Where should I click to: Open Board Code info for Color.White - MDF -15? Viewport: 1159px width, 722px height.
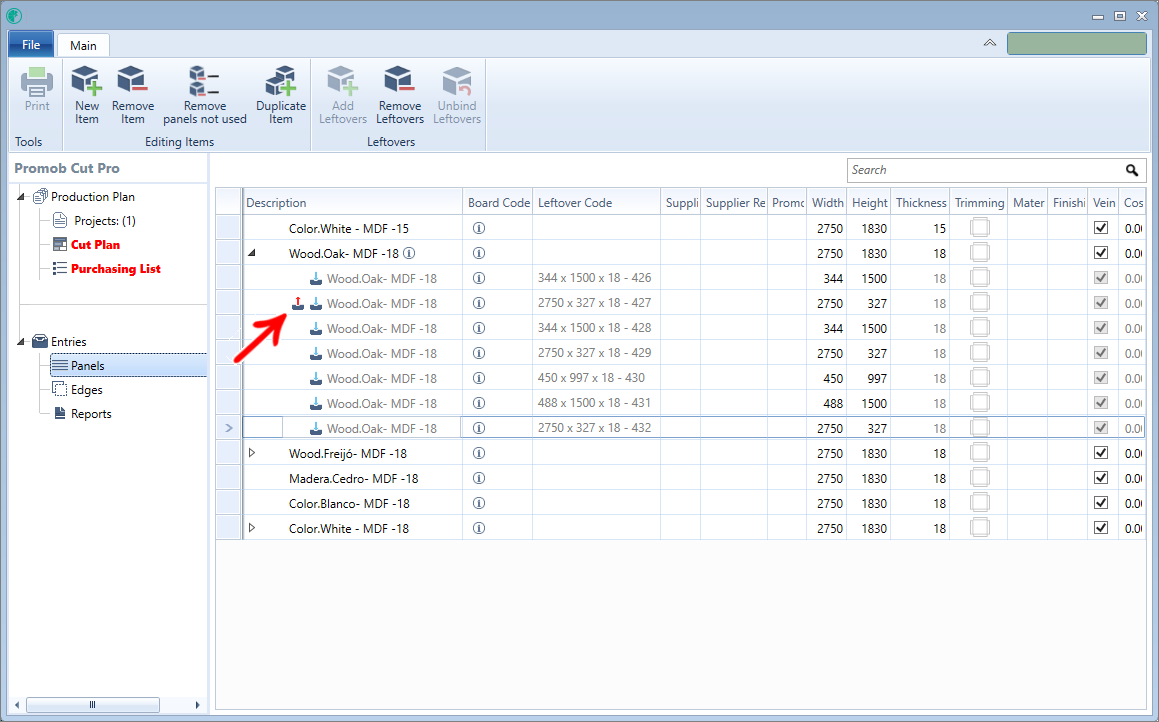[479, 228]
